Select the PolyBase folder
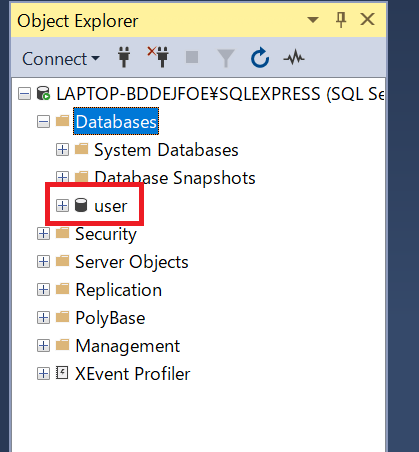Viewport: 419px width, 452px height. [110, 318]
